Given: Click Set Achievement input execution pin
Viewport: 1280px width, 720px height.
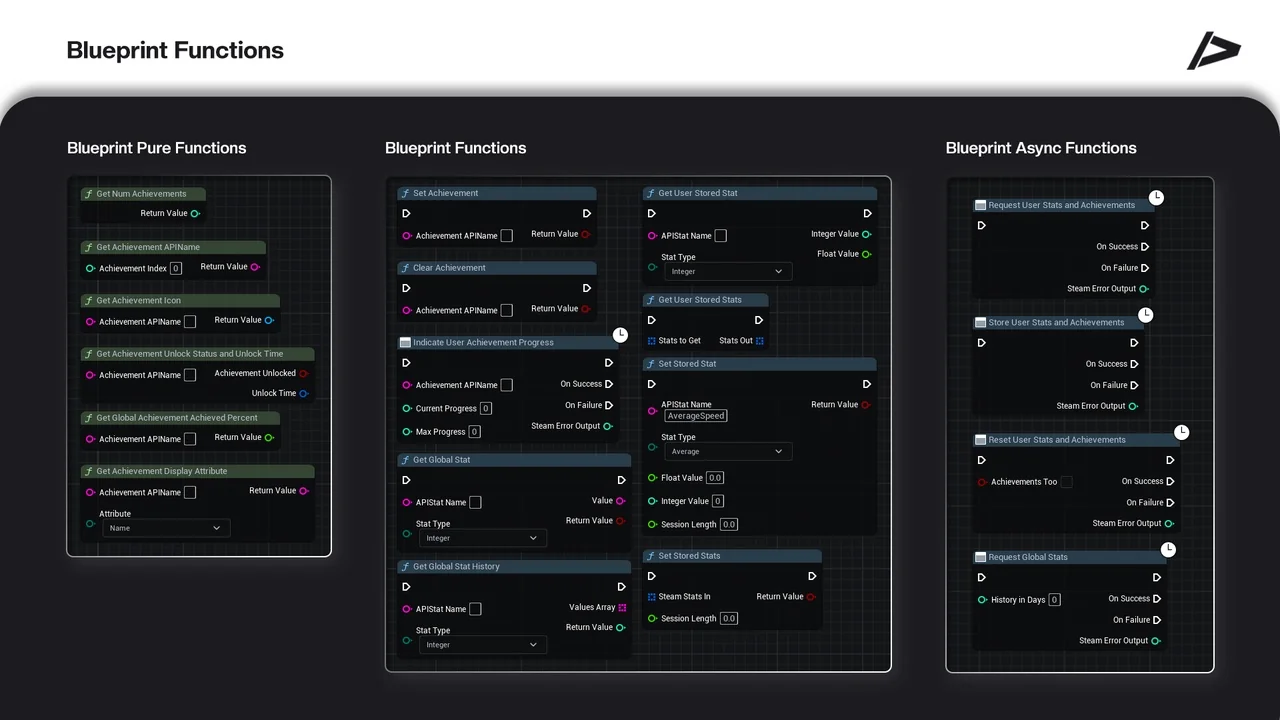Looking at the screenshot, I should [x=406, y=213].
